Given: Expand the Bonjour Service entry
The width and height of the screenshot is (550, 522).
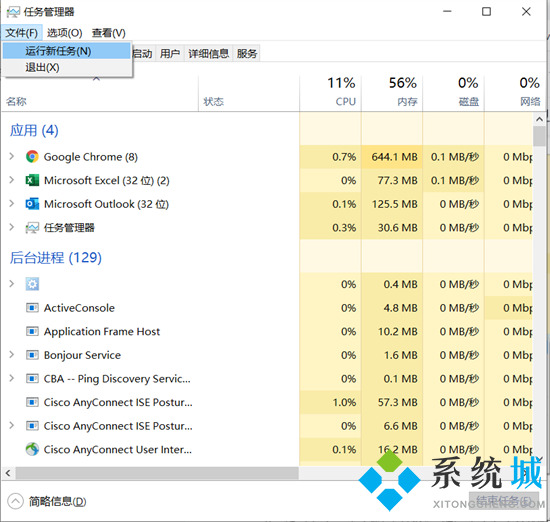Looking at the screenshot, I should click(x=12, y=355).
